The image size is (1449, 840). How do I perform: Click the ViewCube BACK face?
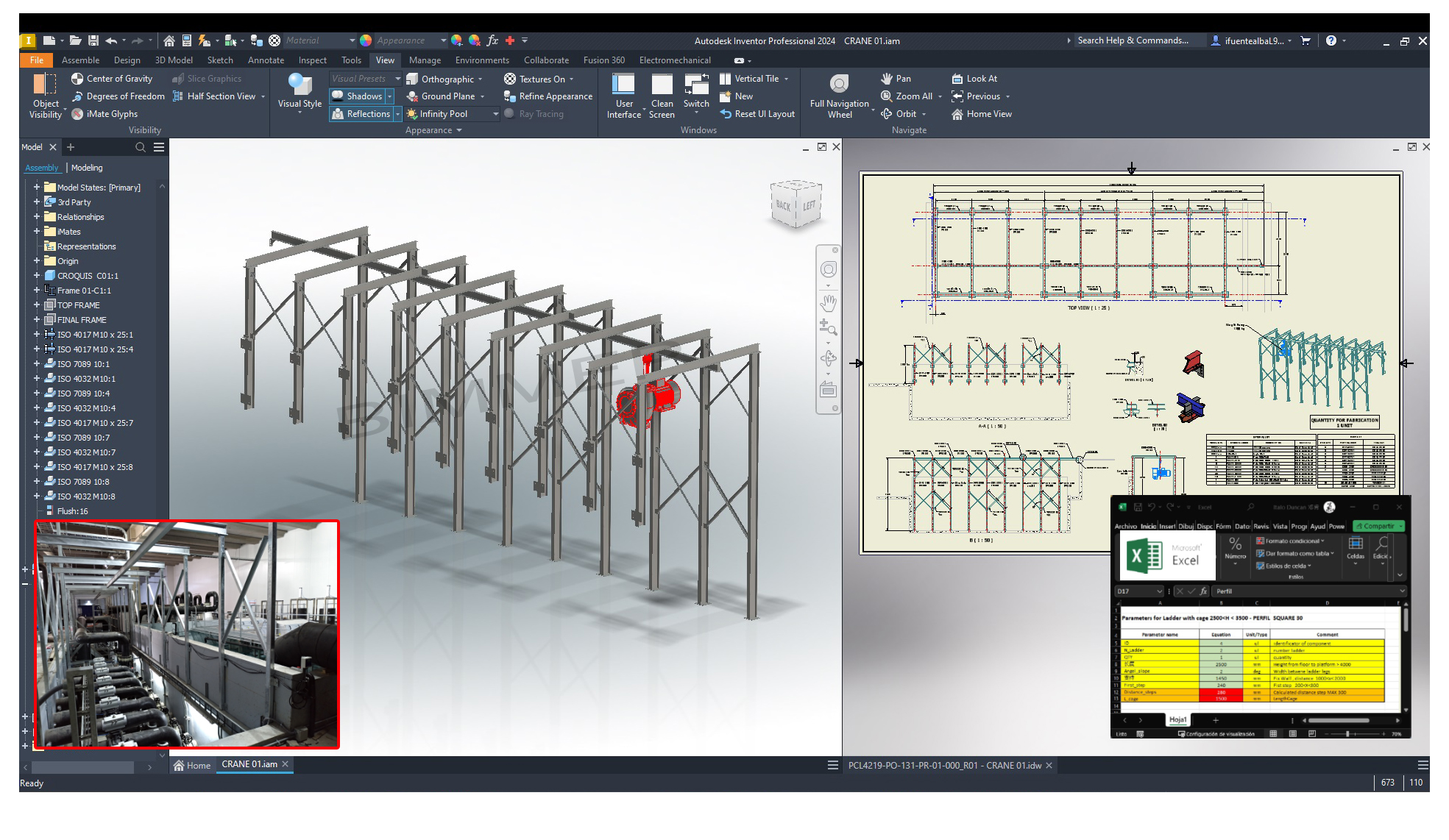click(x=783, y=206)
